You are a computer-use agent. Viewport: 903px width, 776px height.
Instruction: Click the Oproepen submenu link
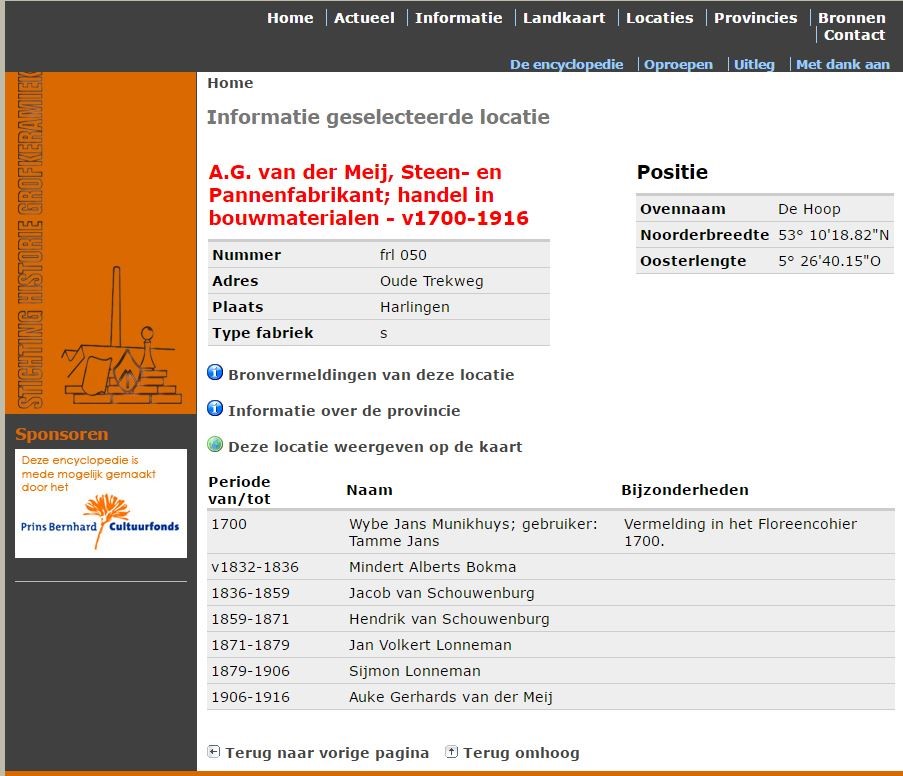point(678,64)
